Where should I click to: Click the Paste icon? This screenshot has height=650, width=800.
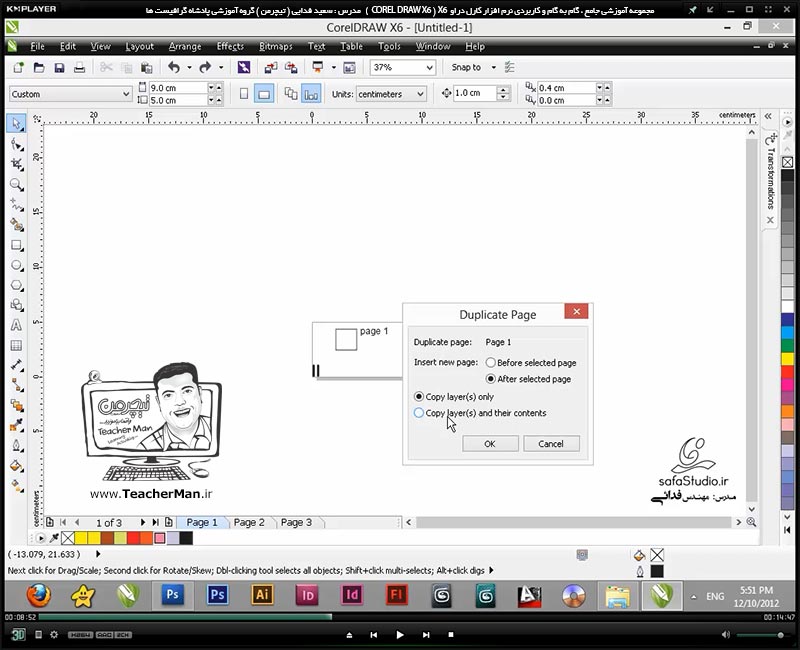(146, 67)
